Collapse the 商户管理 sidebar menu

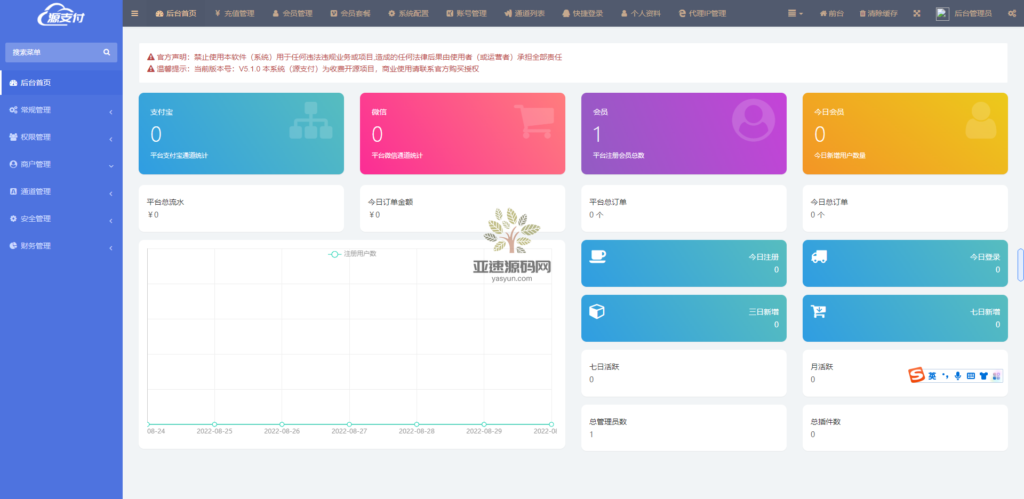[61, 165]
